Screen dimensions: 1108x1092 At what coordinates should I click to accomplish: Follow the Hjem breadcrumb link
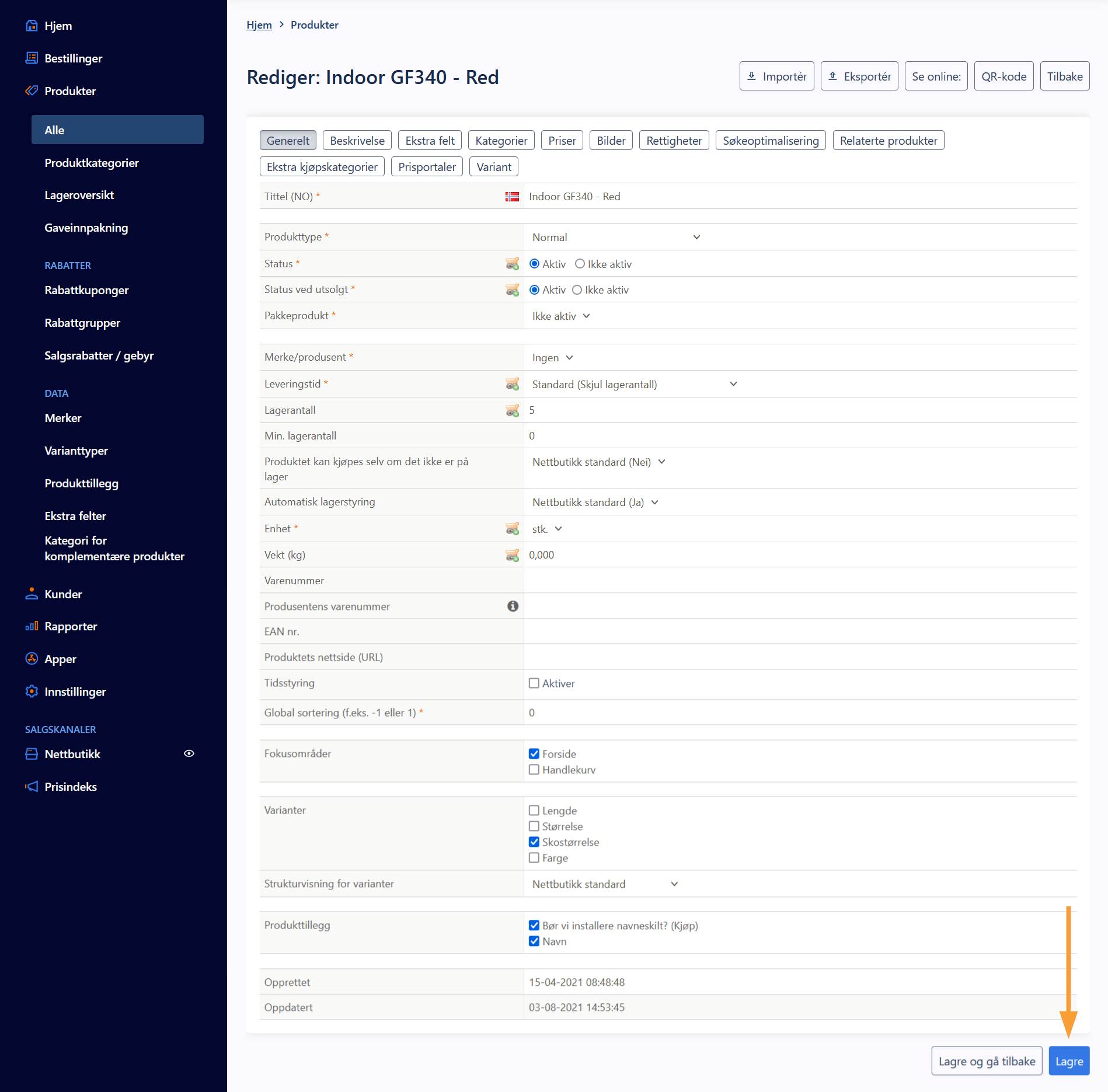(259, 25)
